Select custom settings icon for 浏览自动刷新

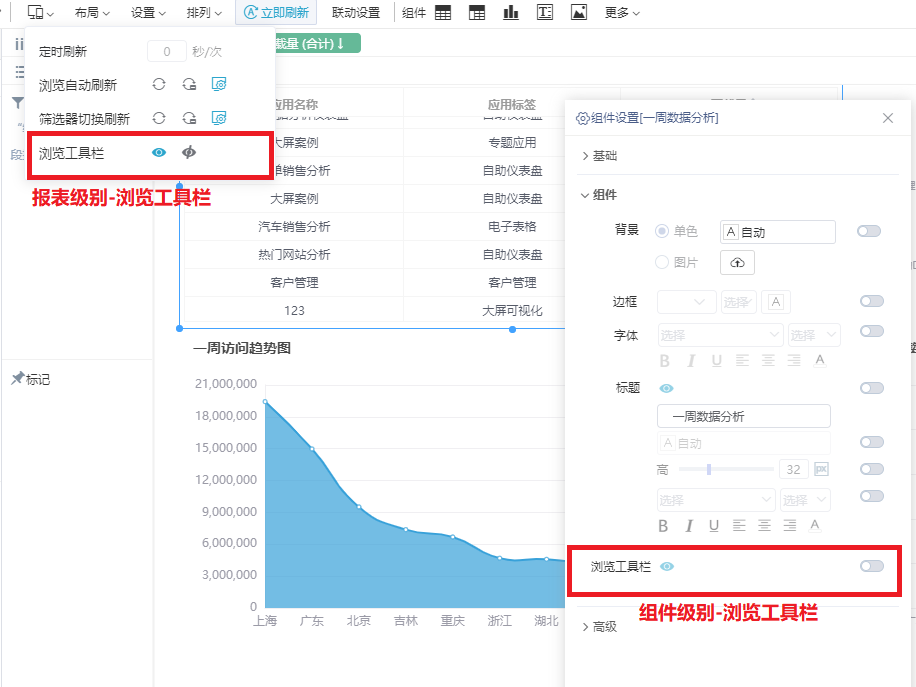tap(218, 84)
